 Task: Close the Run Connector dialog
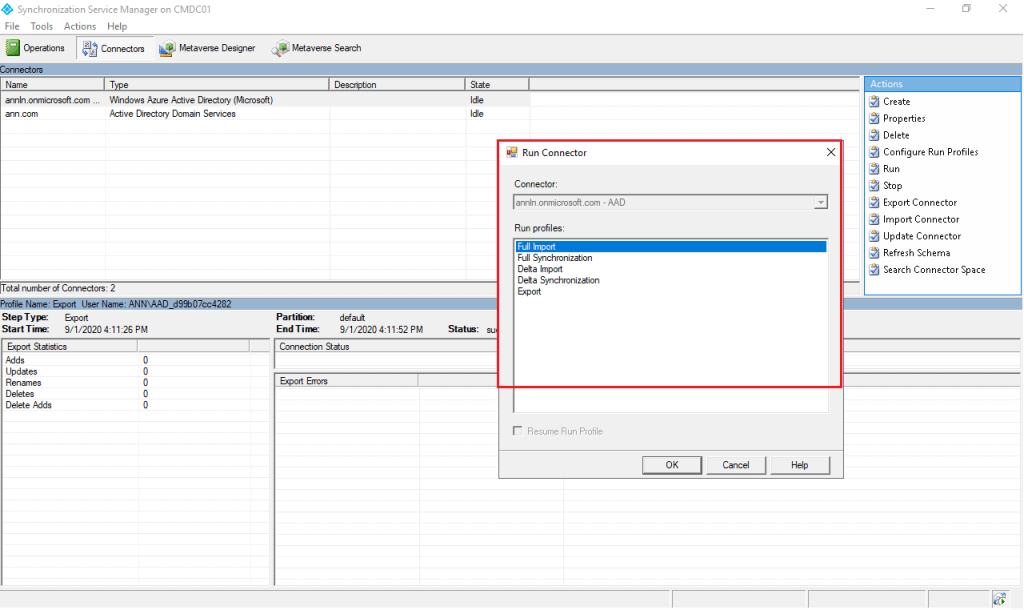pos(831,152)
